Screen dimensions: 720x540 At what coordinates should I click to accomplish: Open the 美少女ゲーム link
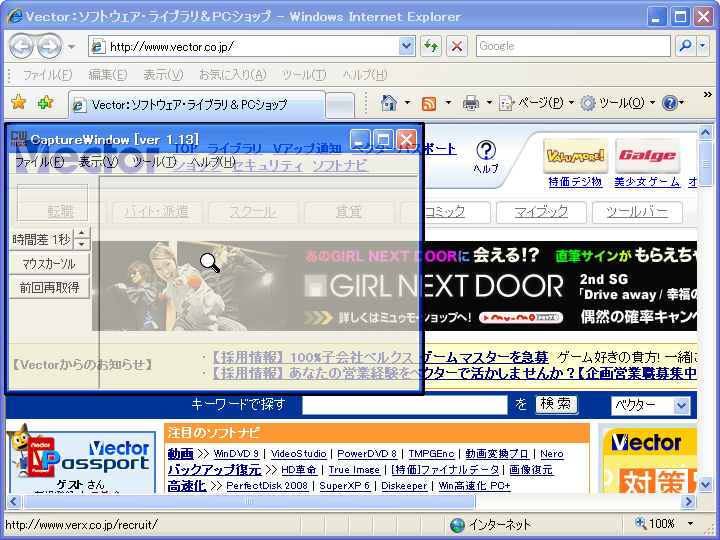pos(647,182)
